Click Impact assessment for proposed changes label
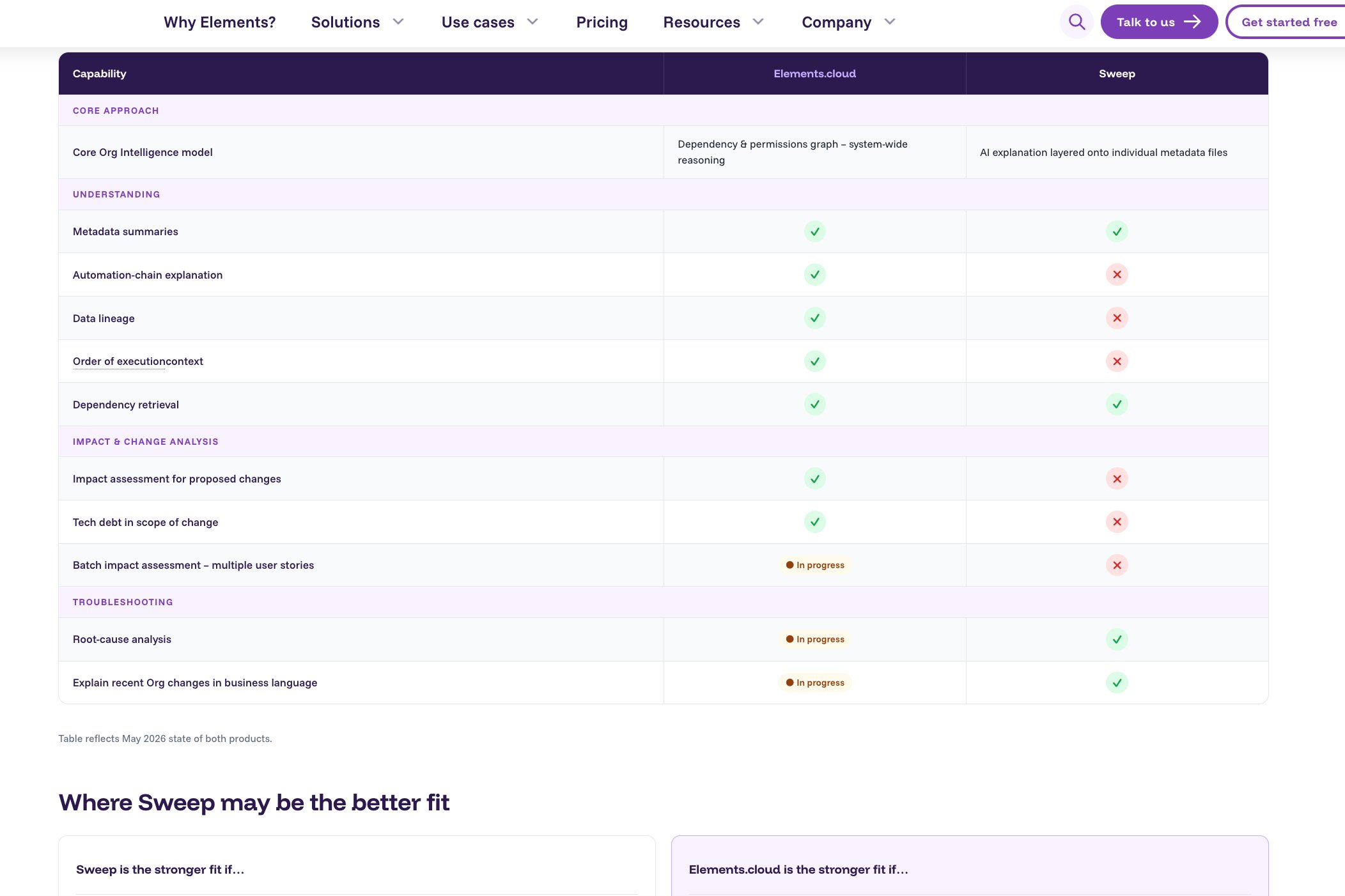This screenshot has height=896, width=1345. coord(177,479)
